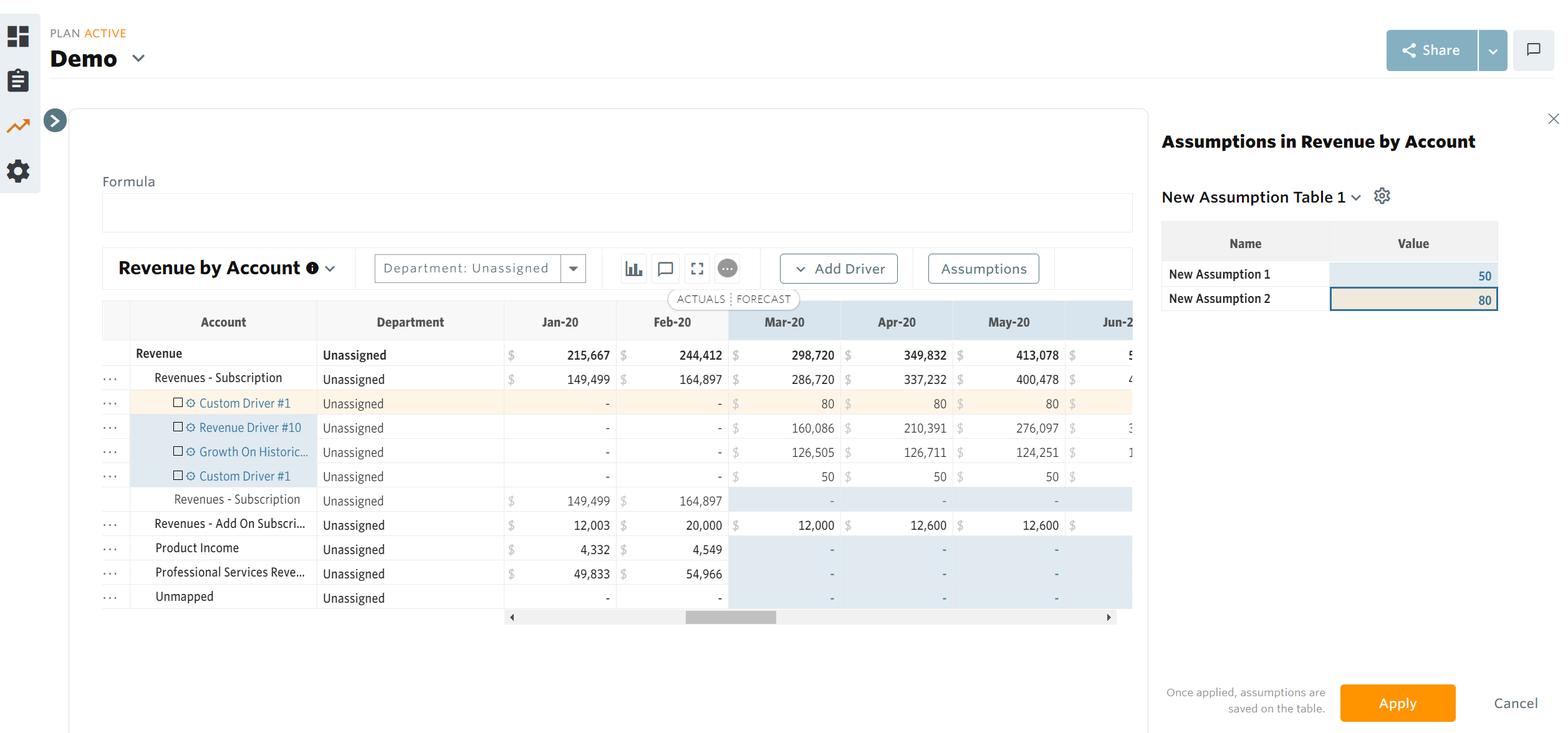The image size is (1568, 733).
Task: Click the horizontal scrollbar thumb
Action: point(731,617)
